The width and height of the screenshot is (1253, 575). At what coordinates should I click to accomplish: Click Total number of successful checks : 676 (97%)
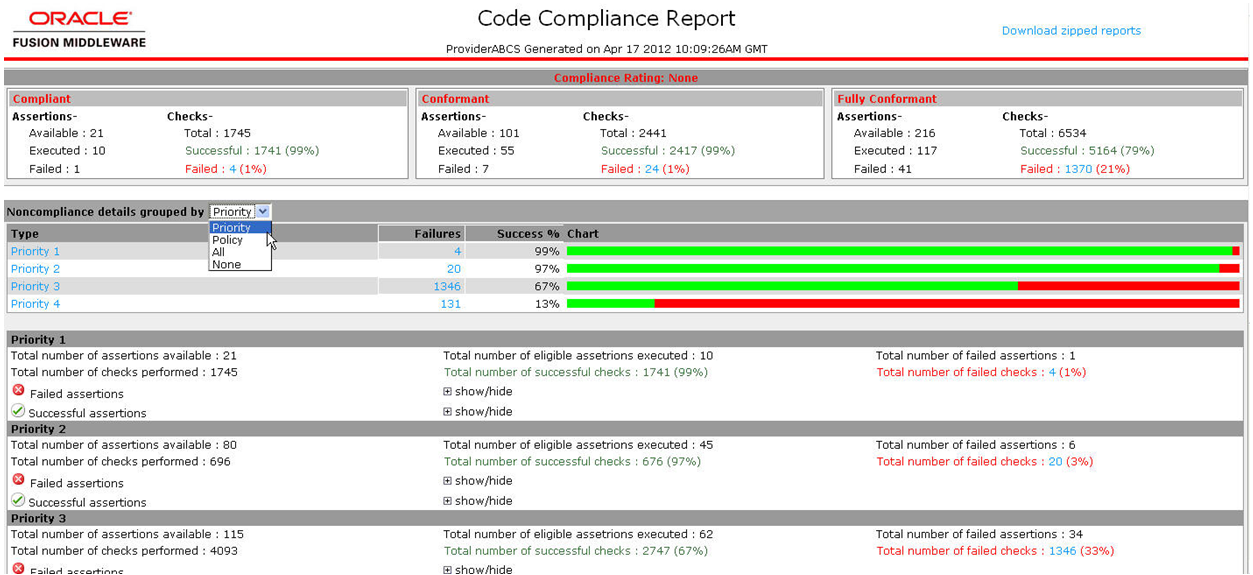click(572, 462)
